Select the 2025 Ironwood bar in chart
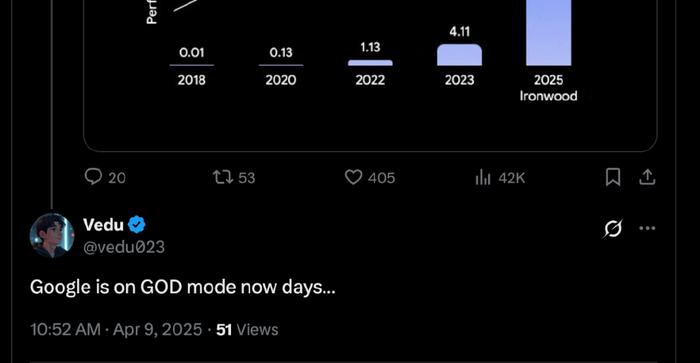 point(549,33)
